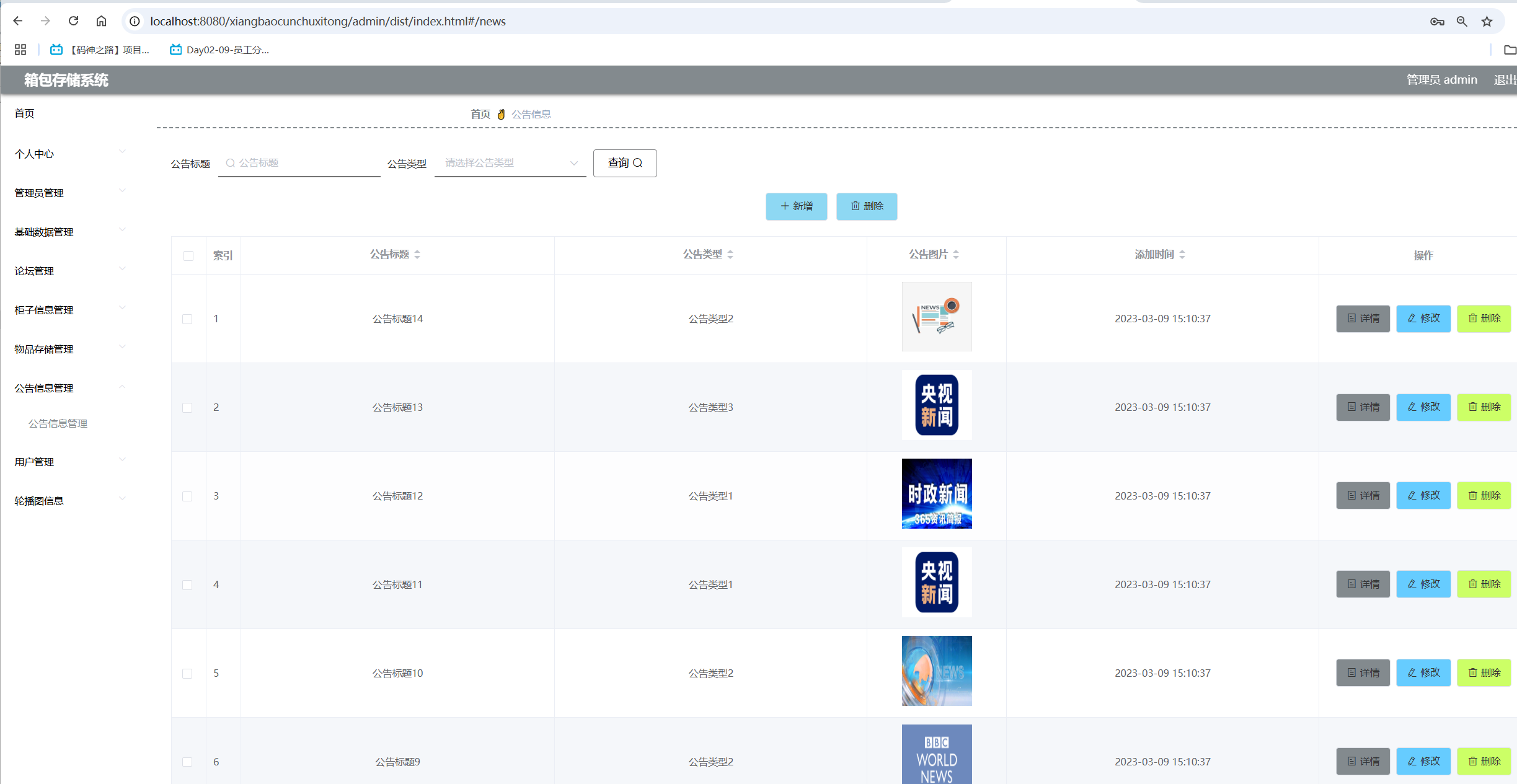This screenshot has height=784, width=1517.
Task: Expand the 论坛管理 sidebar menu
Action: coord(69,271)
